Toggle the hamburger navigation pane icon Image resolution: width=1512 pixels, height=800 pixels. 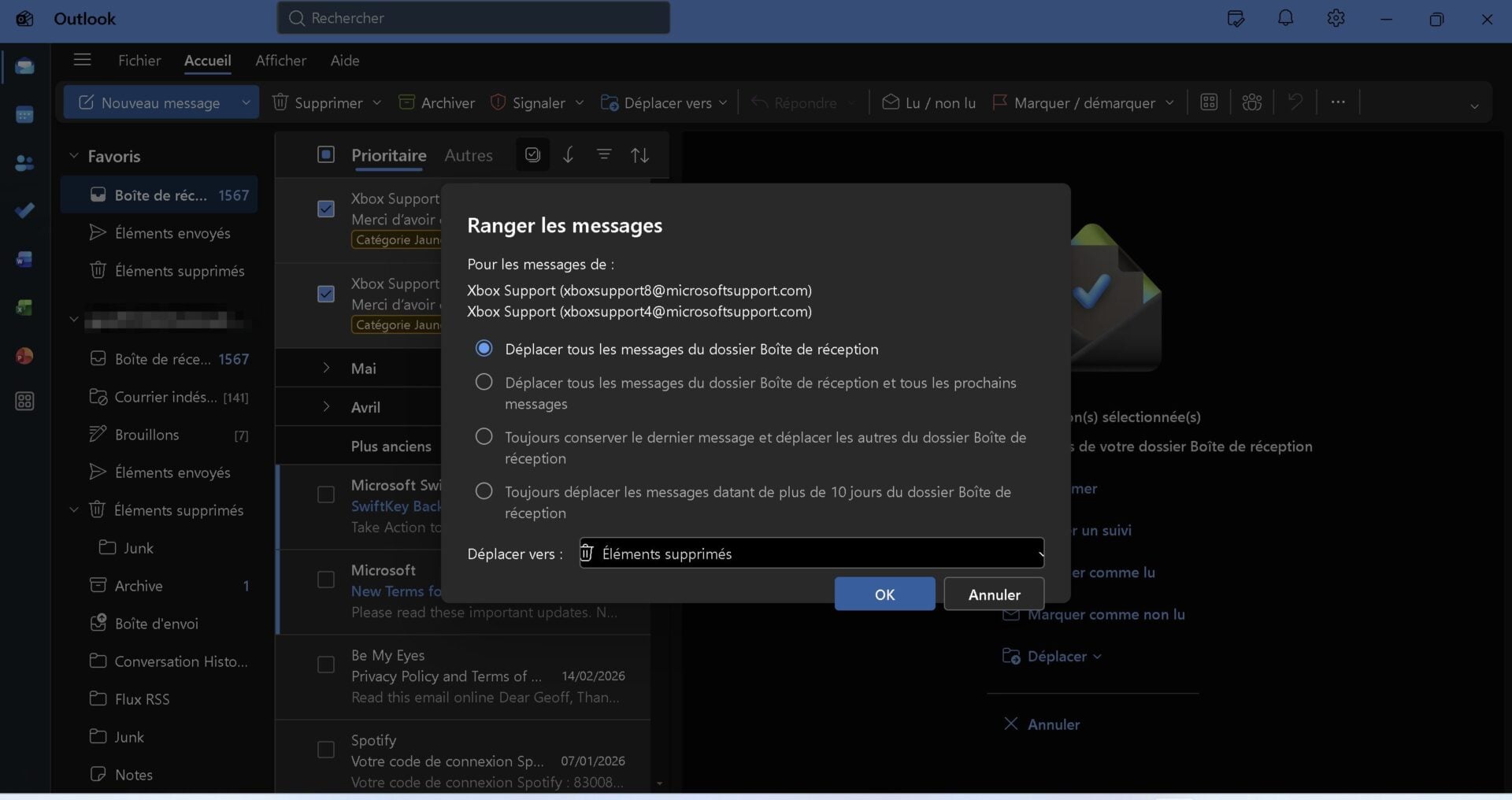coord(82,60)
